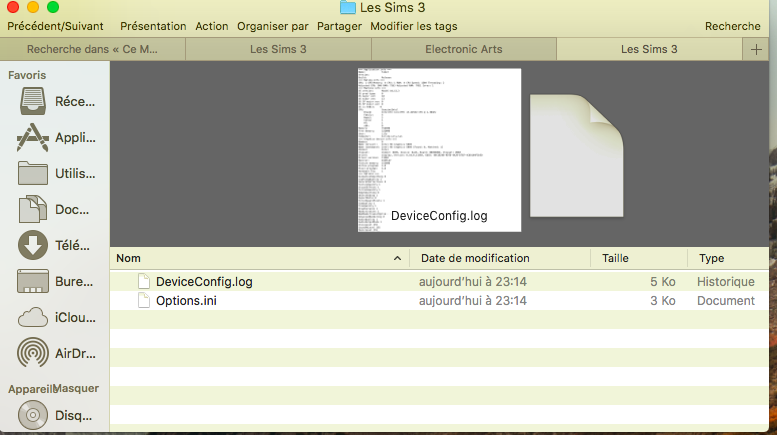Add a new tab with the plus button

click(x=756, y=49)
